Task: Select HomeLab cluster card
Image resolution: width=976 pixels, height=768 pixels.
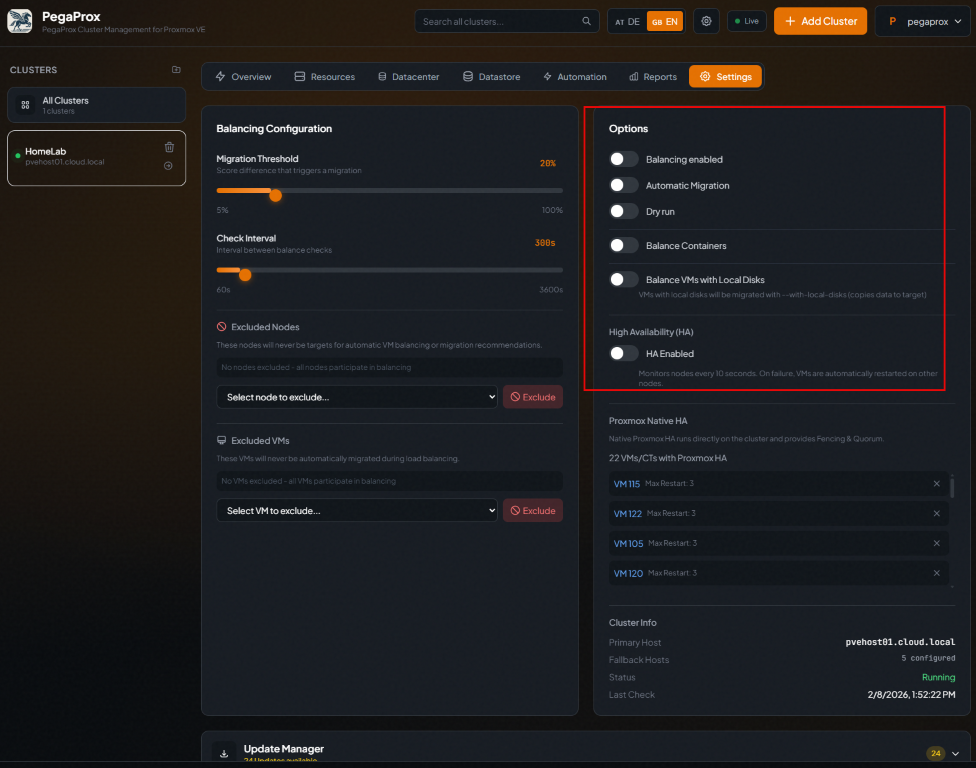Action: click(96, 158)
